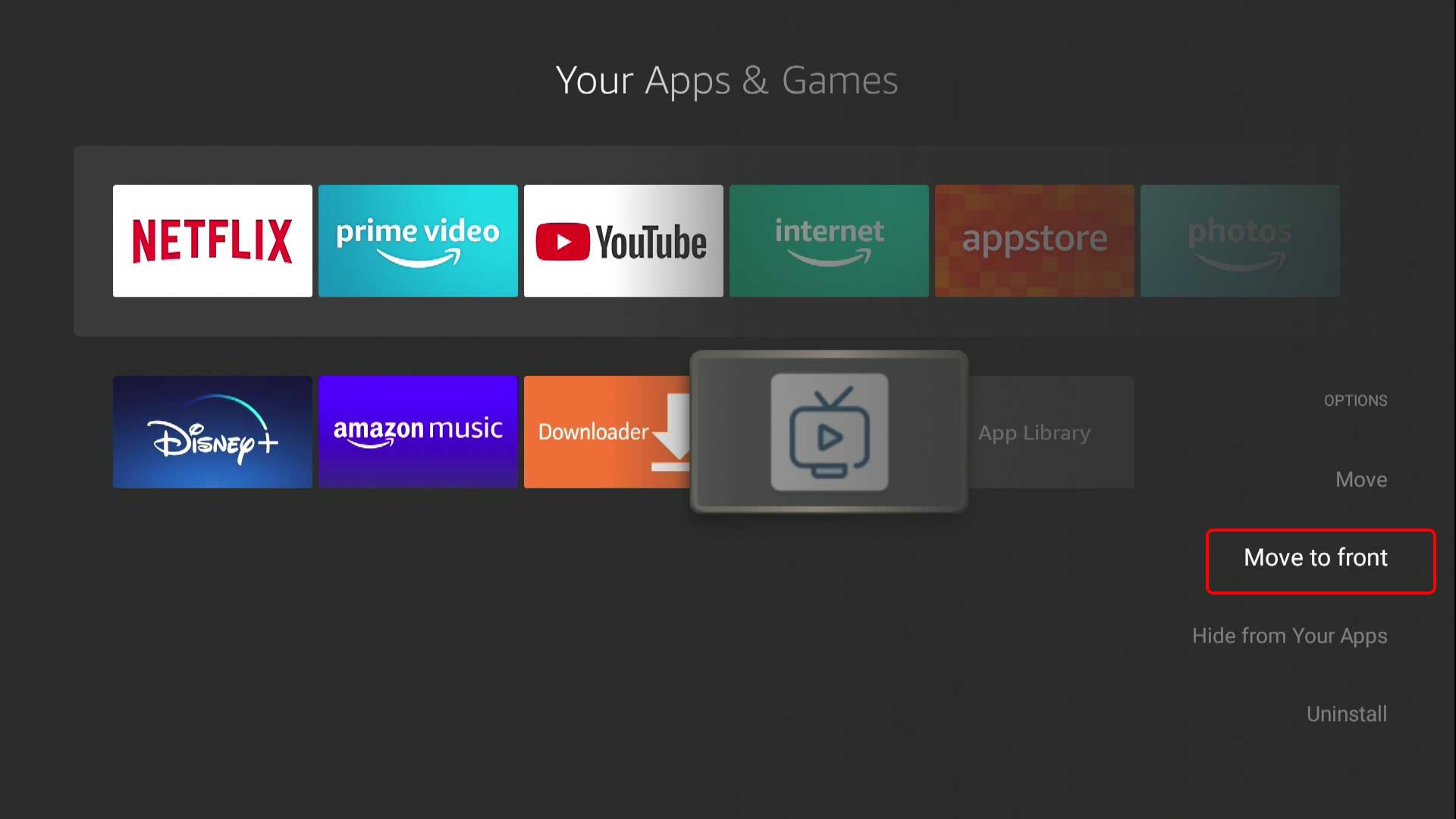Open the Amazon Appstore
This screenshot has width=1456, height=819.
[x=1034, y=240]
